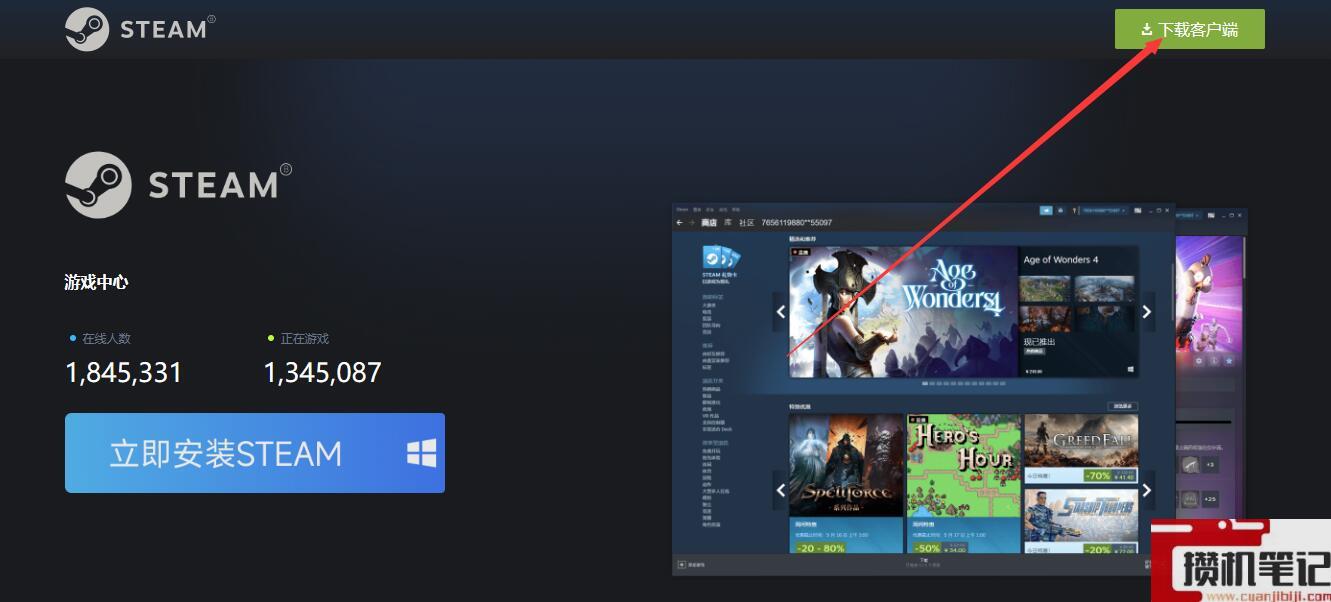Viewport: 1331px width, 602px height.
Task: Open the 商店 tab in the client preview
Action: coord(708,222)
